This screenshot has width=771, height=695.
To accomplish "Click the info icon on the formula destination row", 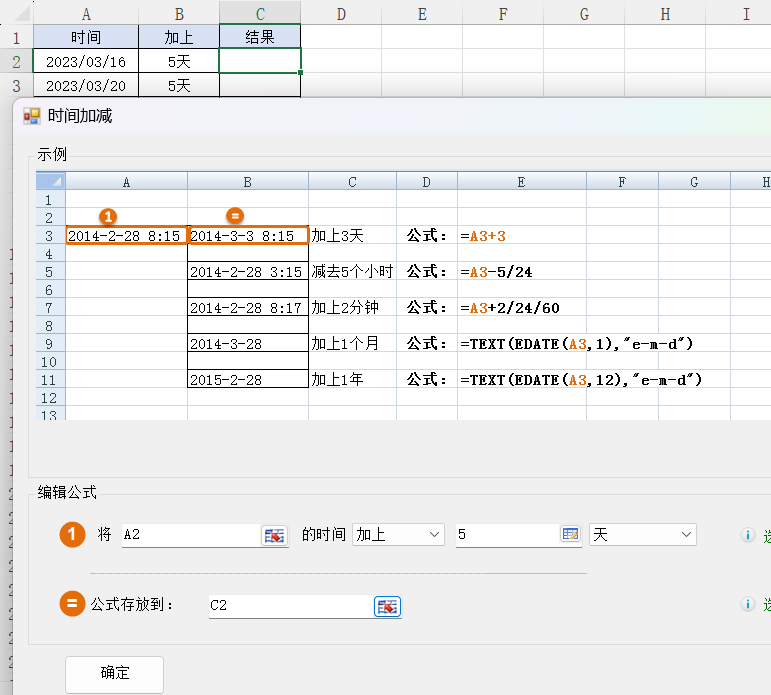I will click(x=746, y=605).
